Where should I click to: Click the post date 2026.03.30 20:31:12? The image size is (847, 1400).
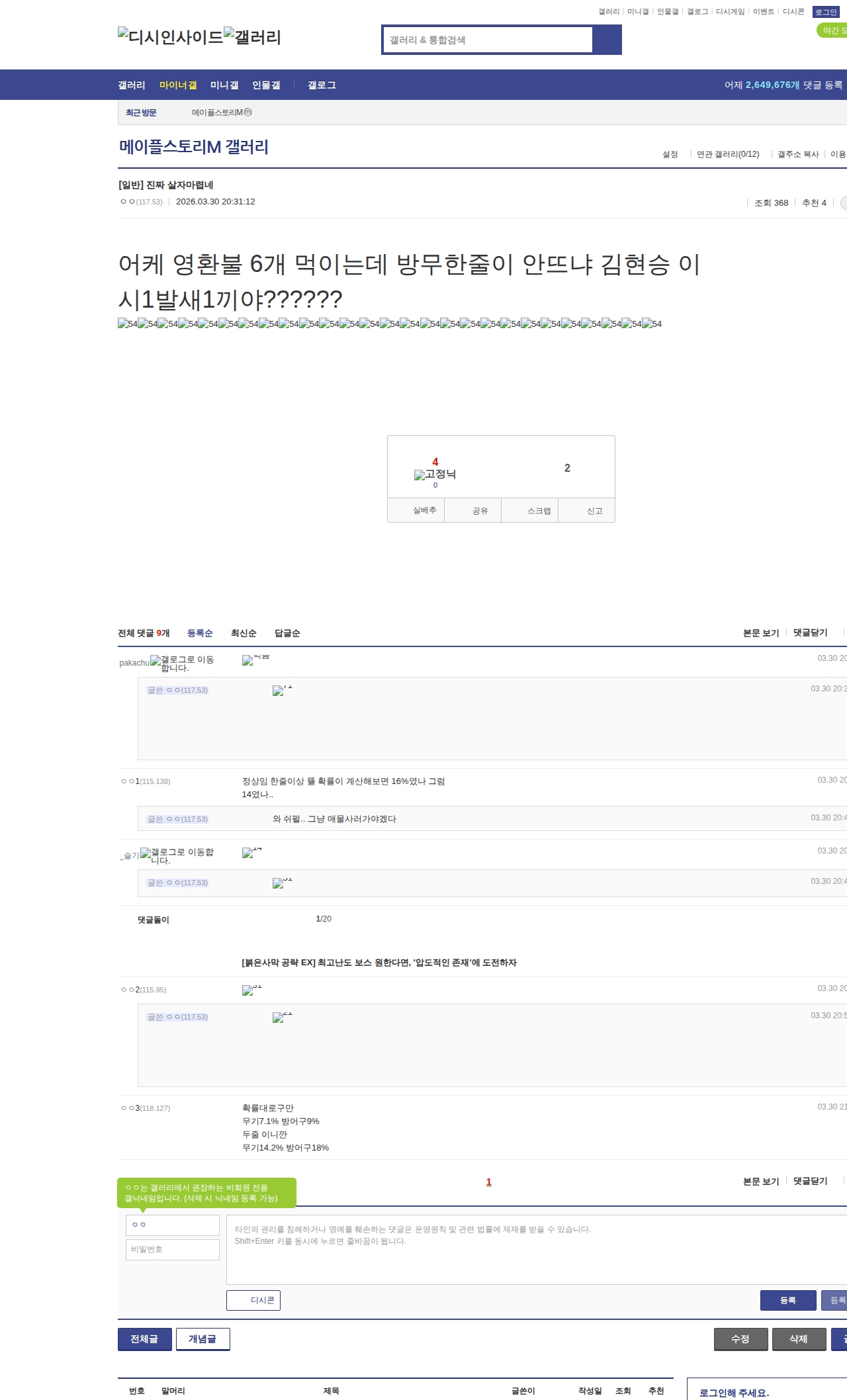pyautogui.click(x=216, y=202)
